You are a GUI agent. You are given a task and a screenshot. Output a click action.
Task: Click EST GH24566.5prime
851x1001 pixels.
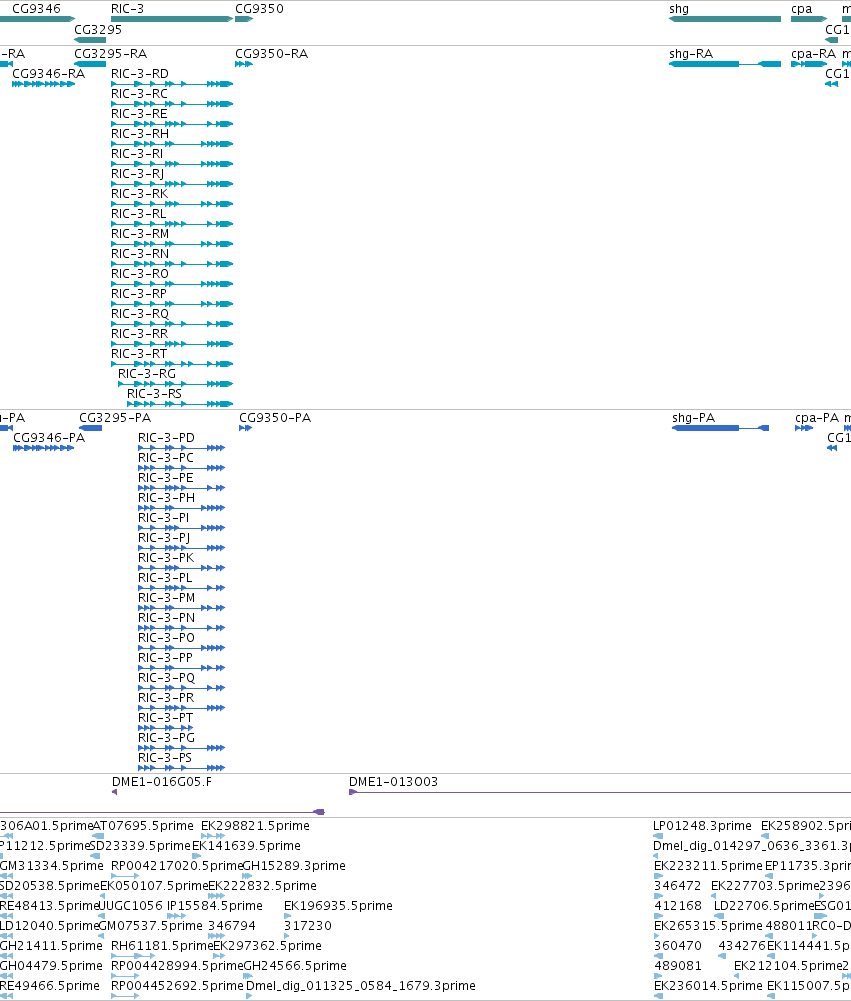[248, 975]
